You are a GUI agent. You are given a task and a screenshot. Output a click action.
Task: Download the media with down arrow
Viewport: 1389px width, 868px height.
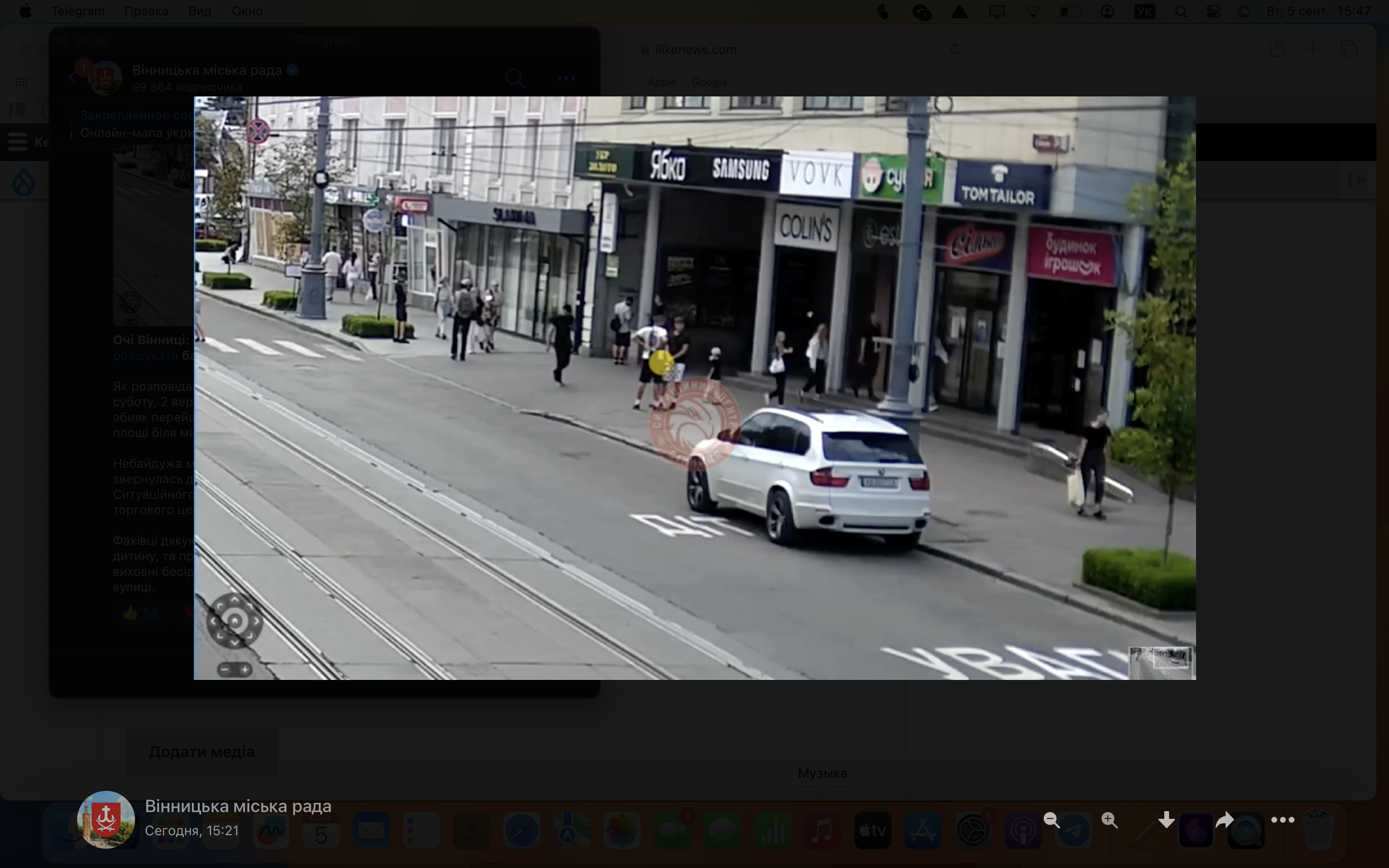(x=1166, y=820)
